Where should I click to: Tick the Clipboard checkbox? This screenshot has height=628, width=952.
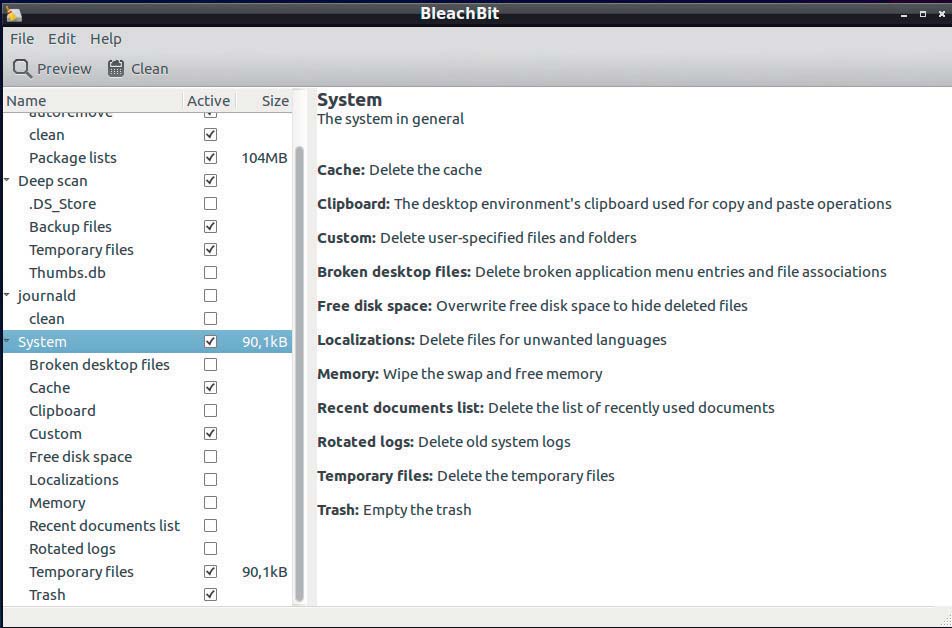click(210, 411)
